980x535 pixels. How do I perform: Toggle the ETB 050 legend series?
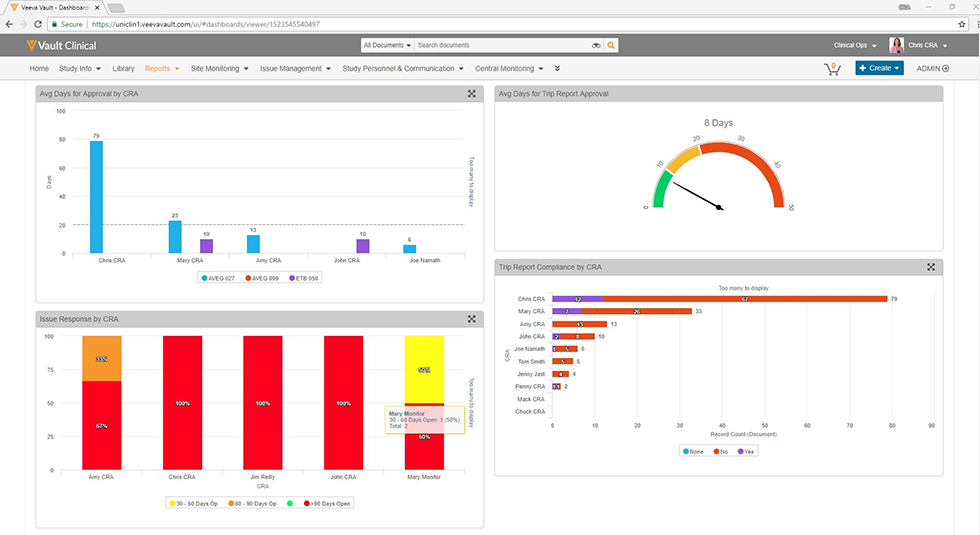click(x=303, y=278)
